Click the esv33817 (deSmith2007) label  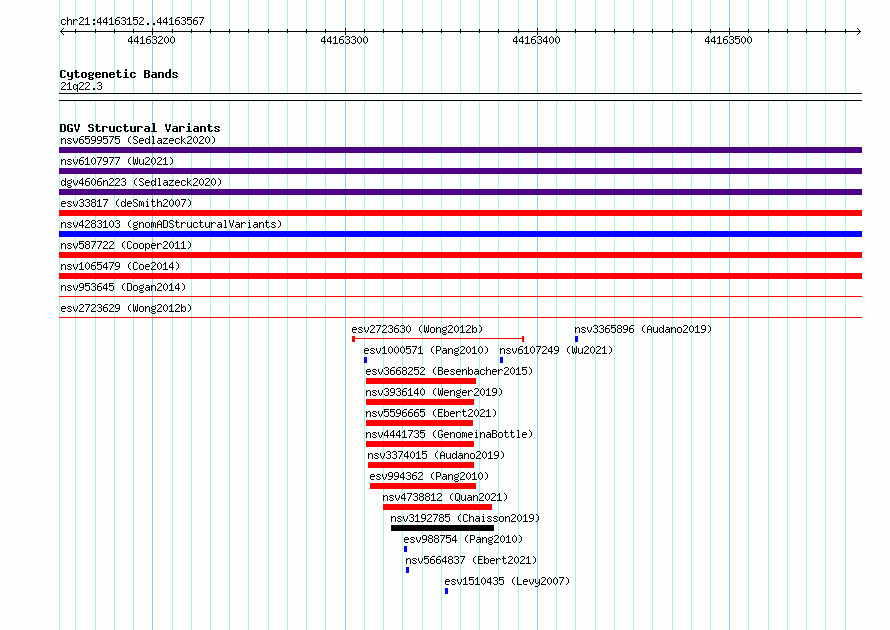126,203
